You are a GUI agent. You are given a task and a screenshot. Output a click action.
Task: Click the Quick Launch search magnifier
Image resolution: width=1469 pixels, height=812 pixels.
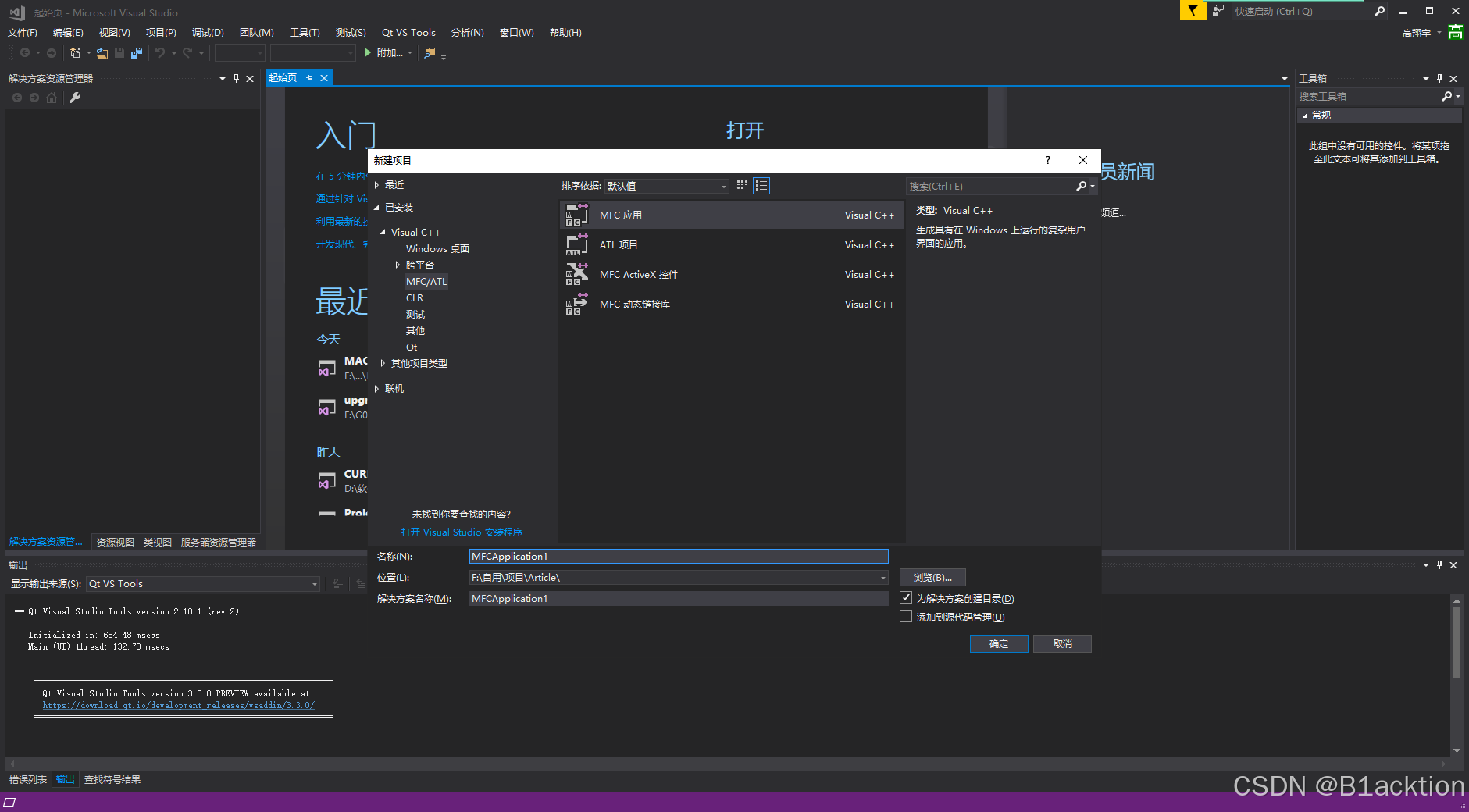1379,11
